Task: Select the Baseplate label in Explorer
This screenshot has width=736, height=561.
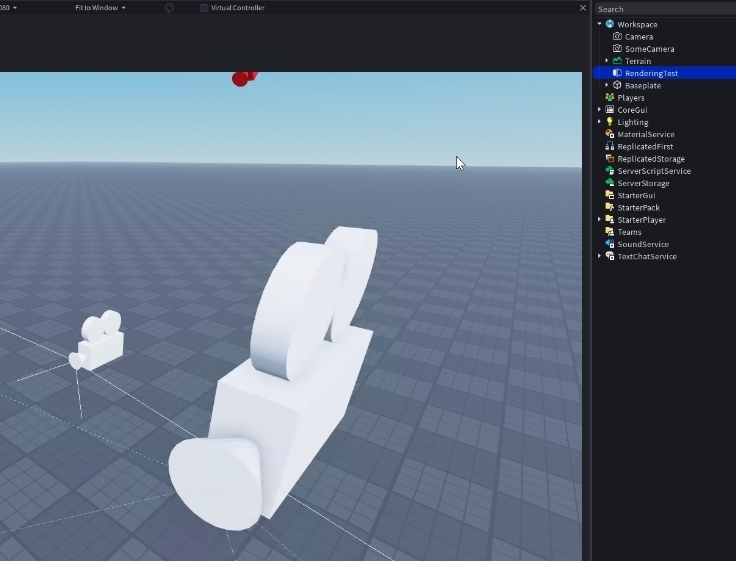Action: pyautogui.click(x=643, y=85)
